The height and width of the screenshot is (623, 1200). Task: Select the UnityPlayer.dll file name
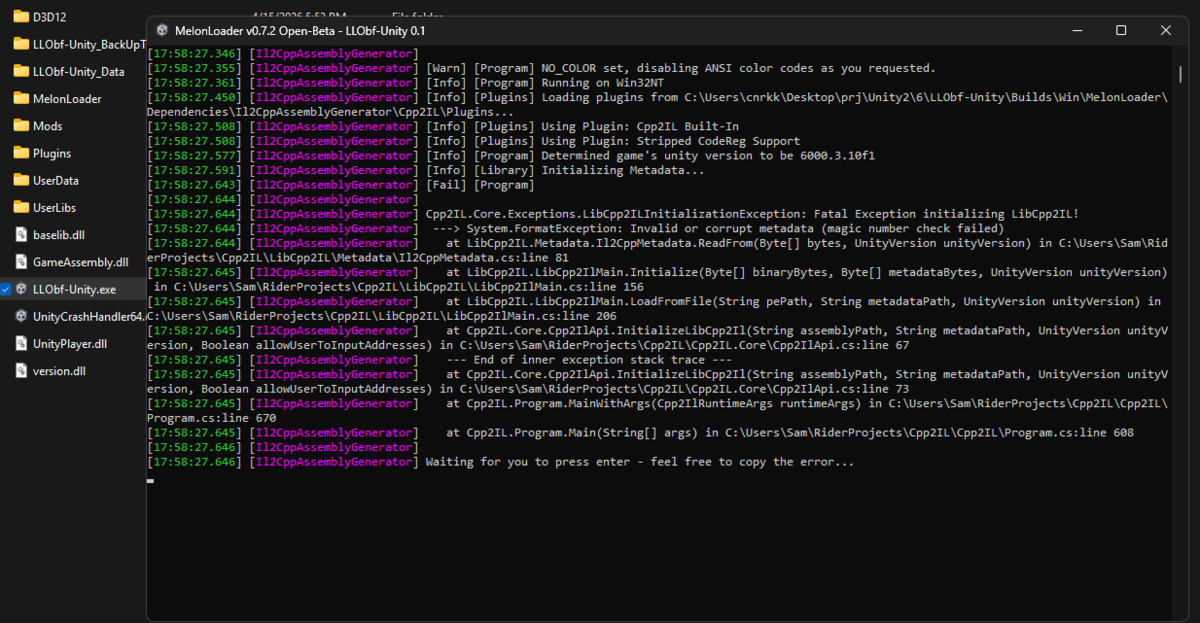(x=70, y=343)
